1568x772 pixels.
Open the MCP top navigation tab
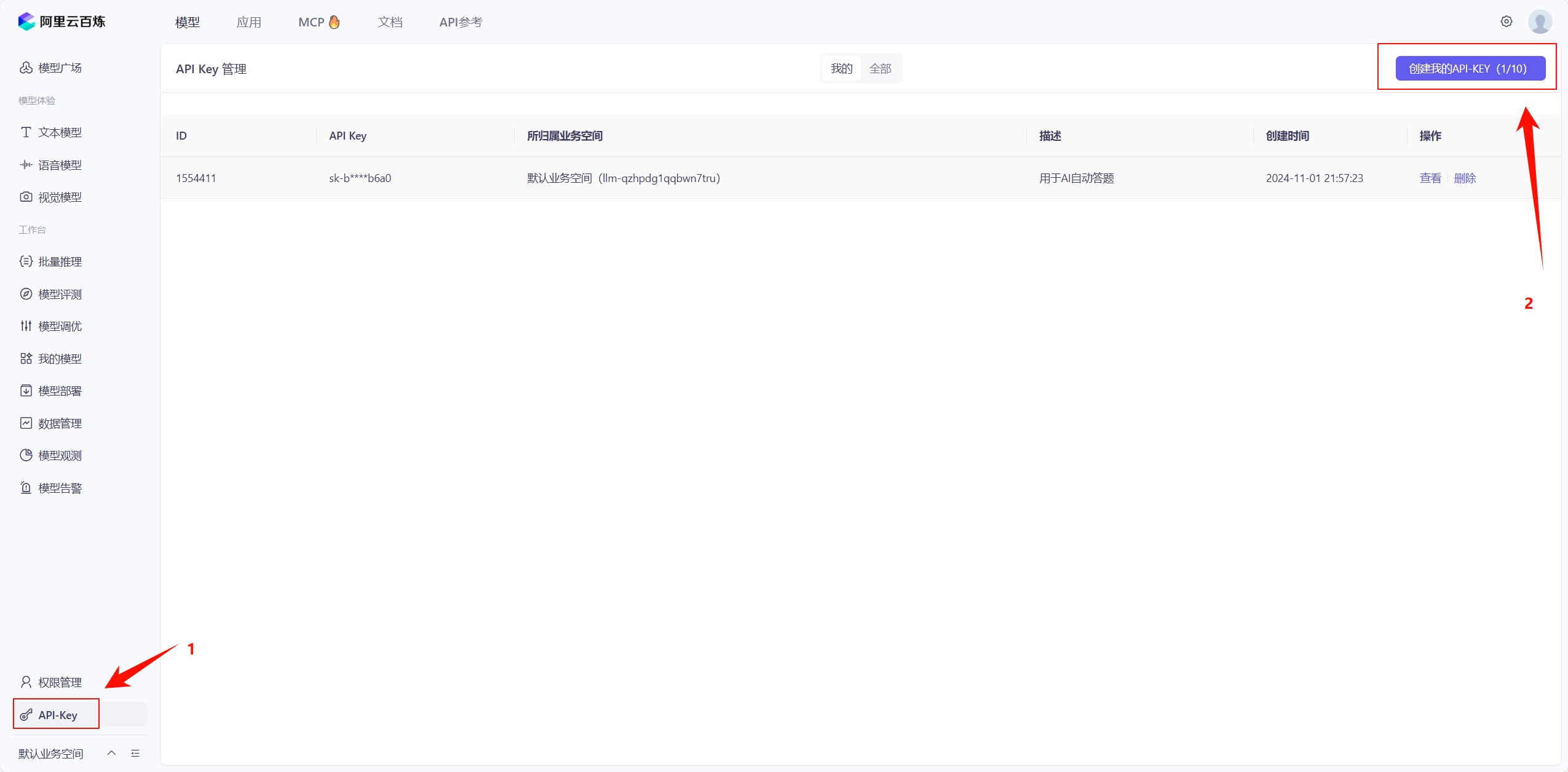point(319,22)
